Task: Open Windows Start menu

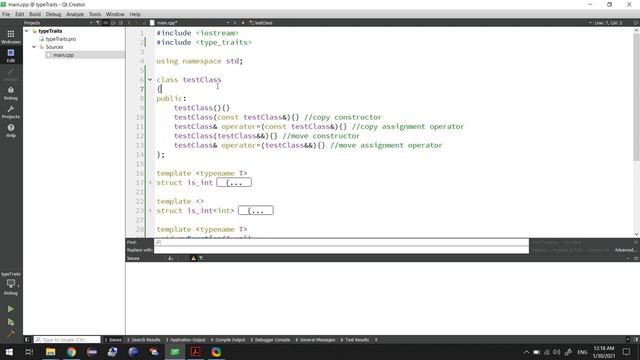Action: coord(9,352)
